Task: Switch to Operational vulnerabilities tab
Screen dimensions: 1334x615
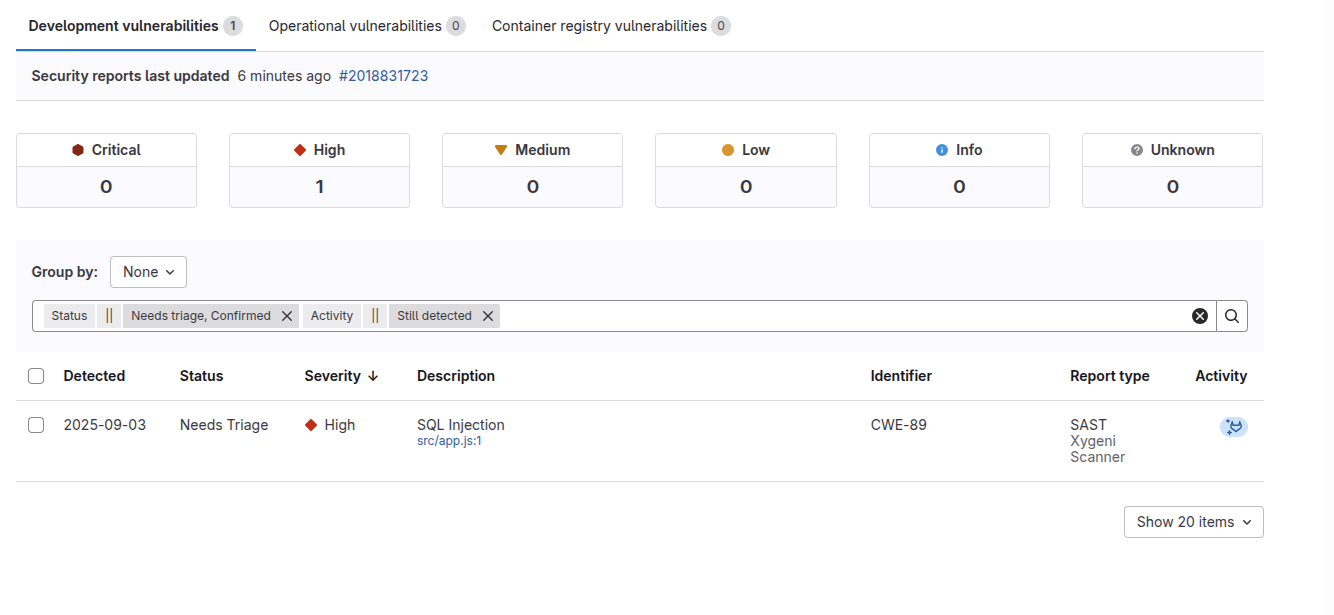Action: [366, 26]
